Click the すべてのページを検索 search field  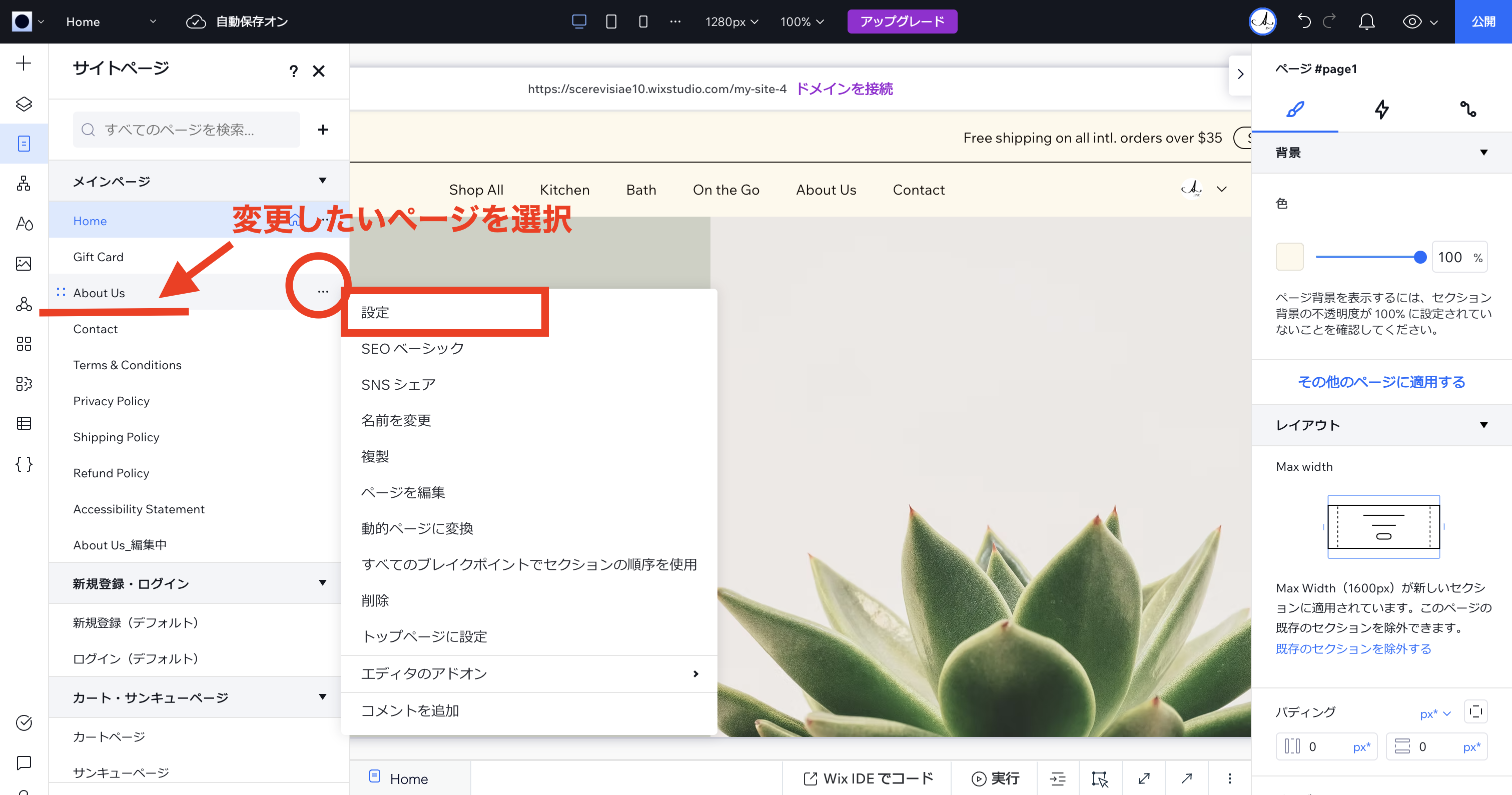(186, 129)
